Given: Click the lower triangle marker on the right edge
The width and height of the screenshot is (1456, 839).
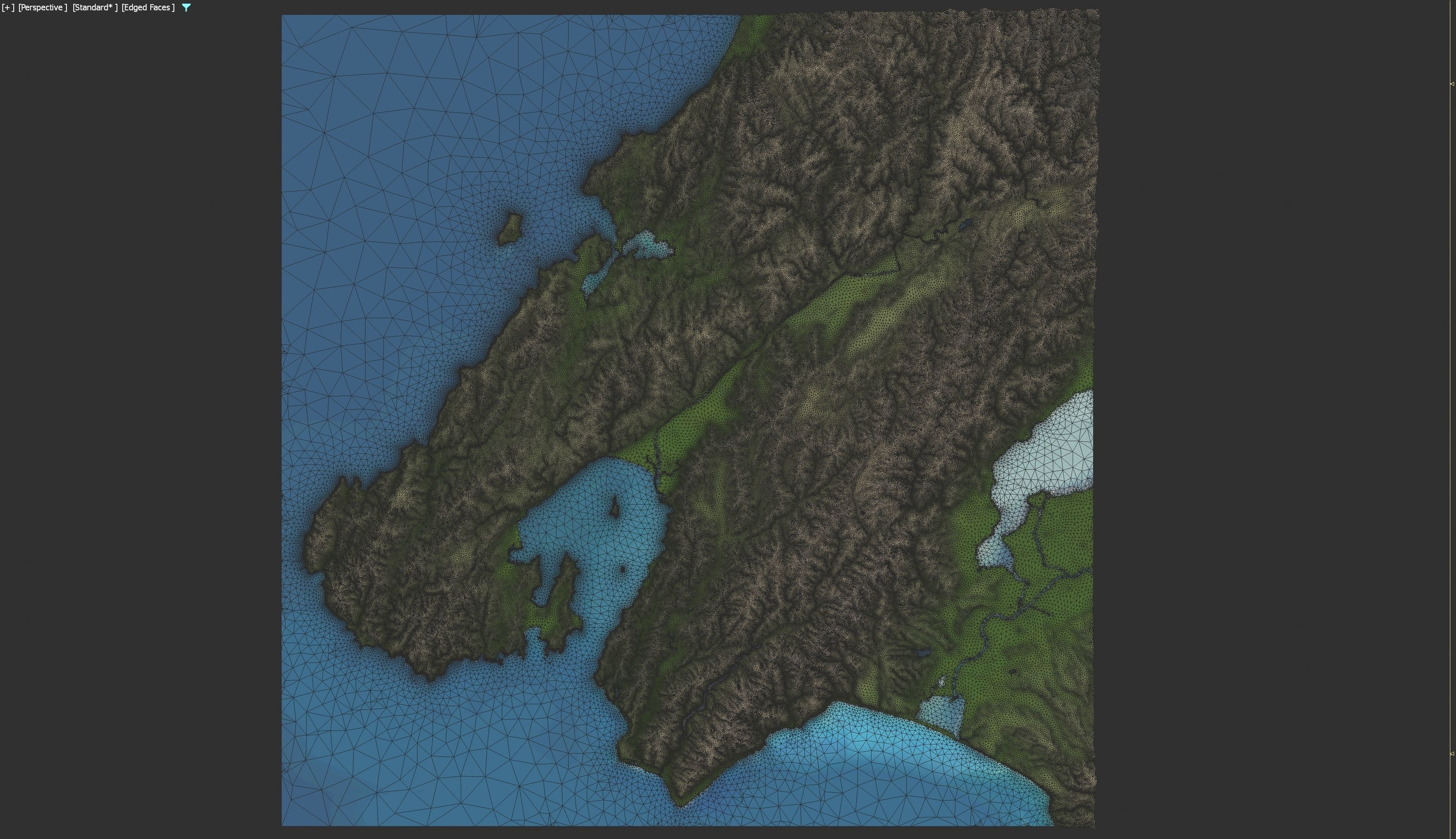Looking at the screenshot, I should pos(1452,754).
